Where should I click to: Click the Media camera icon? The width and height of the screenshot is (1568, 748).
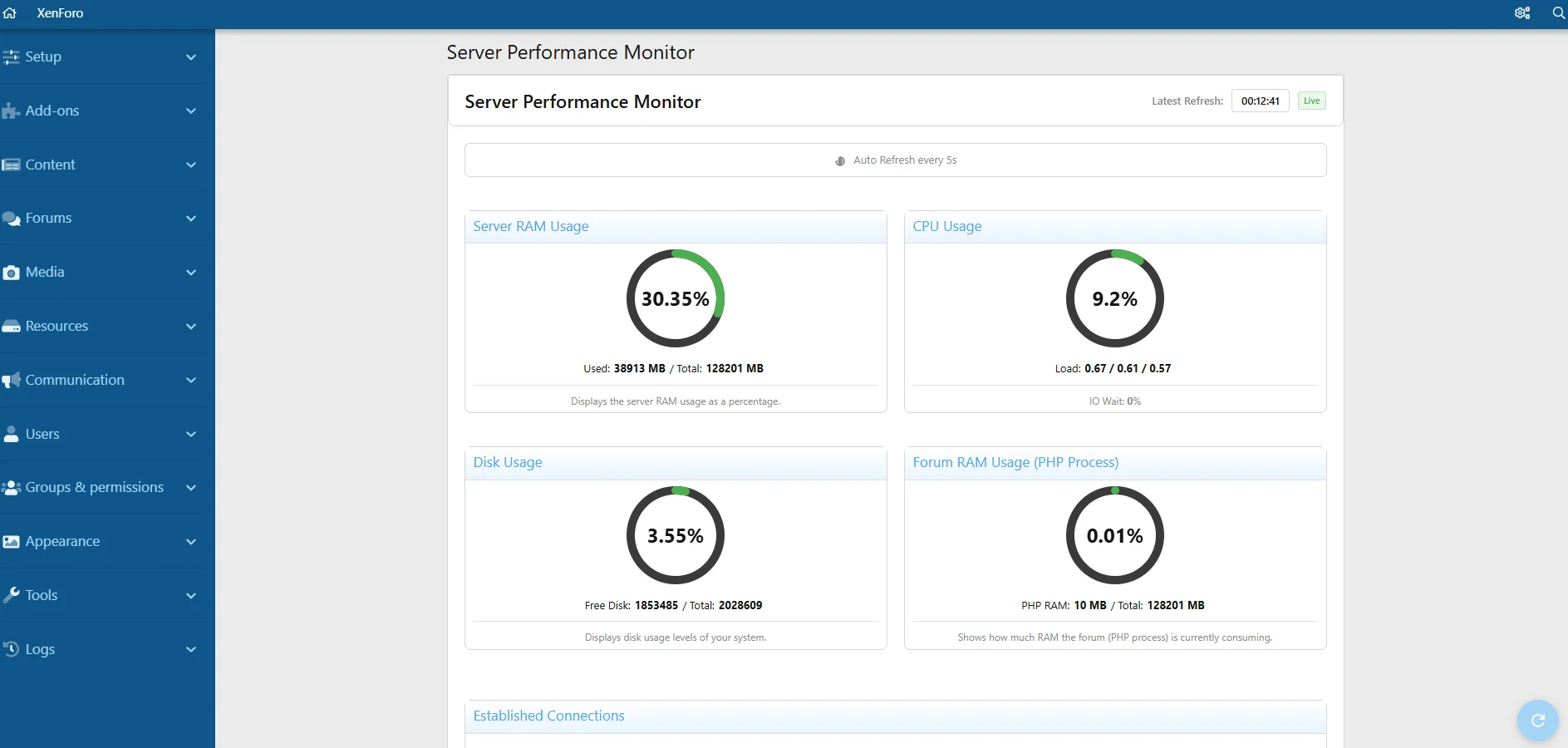[11, 273]
